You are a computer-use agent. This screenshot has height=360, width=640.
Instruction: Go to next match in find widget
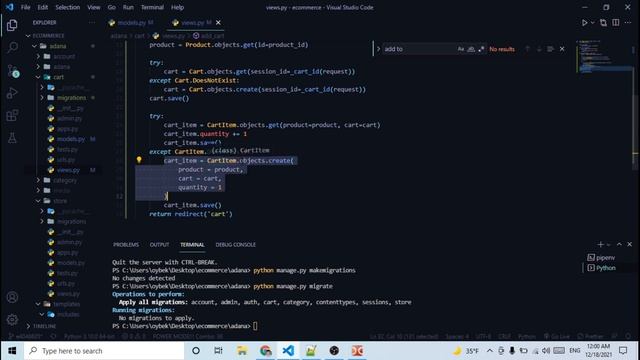[539, 49]
